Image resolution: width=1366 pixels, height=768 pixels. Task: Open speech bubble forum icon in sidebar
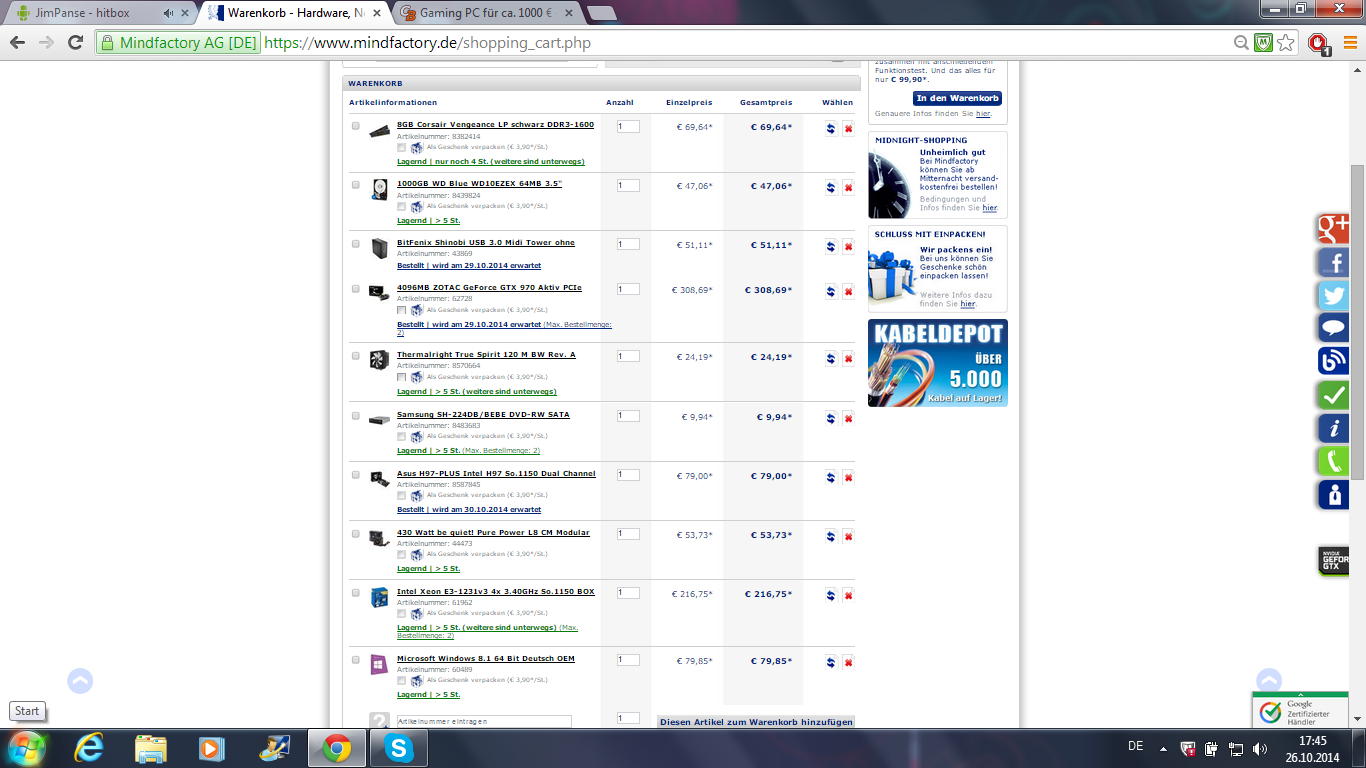(1333, 328)
